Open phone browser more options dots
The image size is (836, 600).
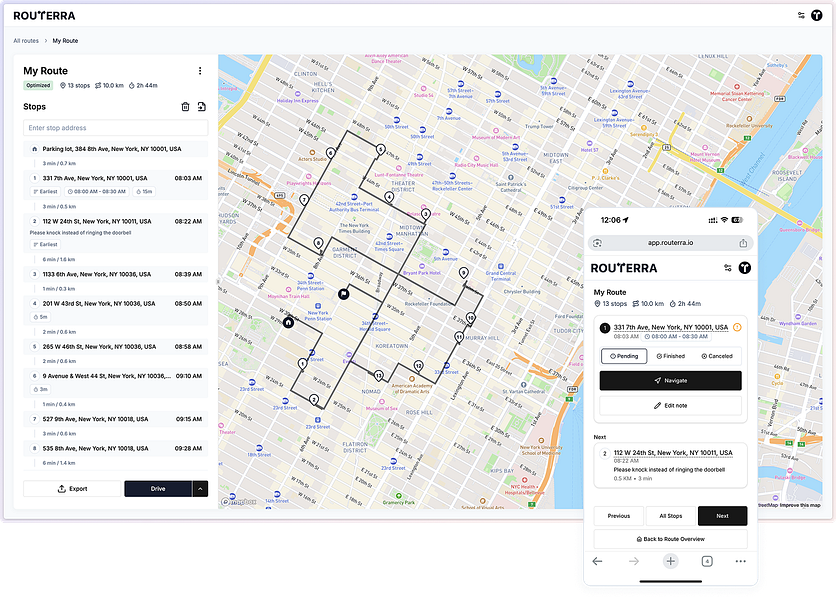click(x=741, y=561)
